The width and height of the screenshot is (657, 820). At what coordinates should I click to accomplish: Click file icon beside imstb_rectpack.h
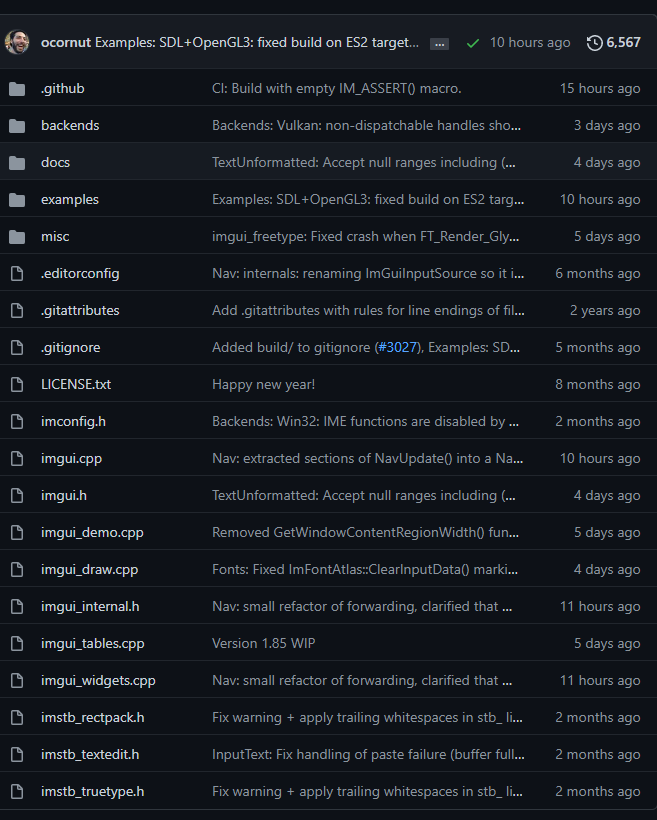point(17,718)
